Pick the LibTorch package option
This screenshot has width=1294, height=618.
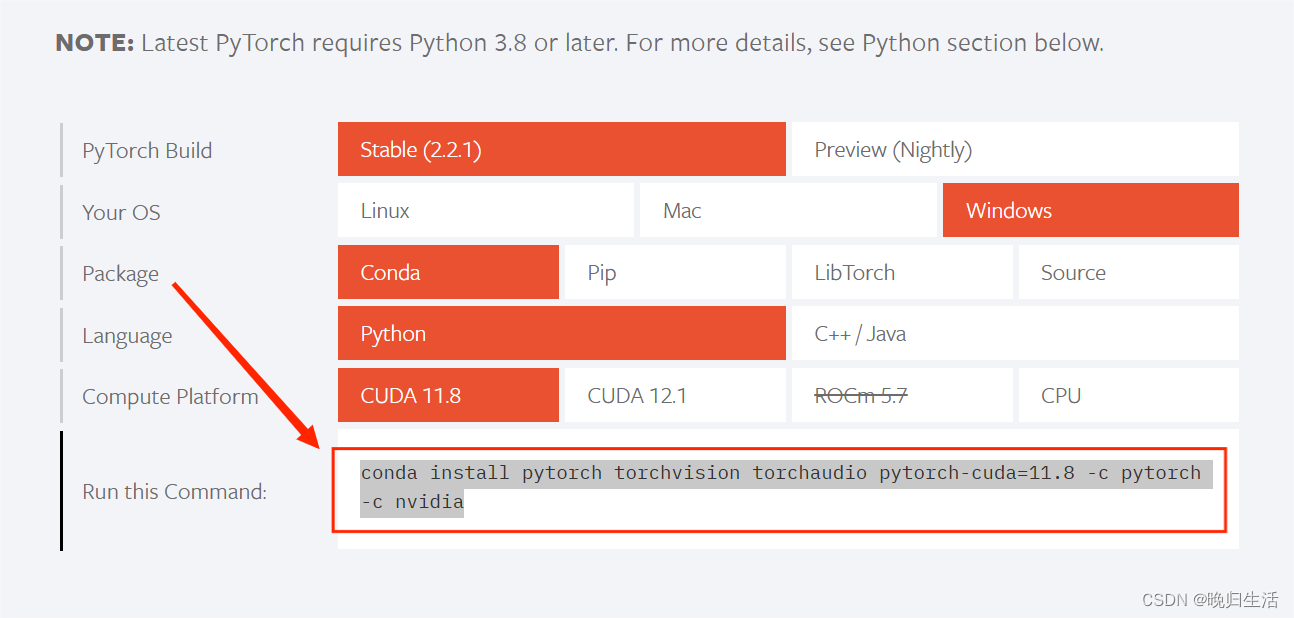pos(902,272)
